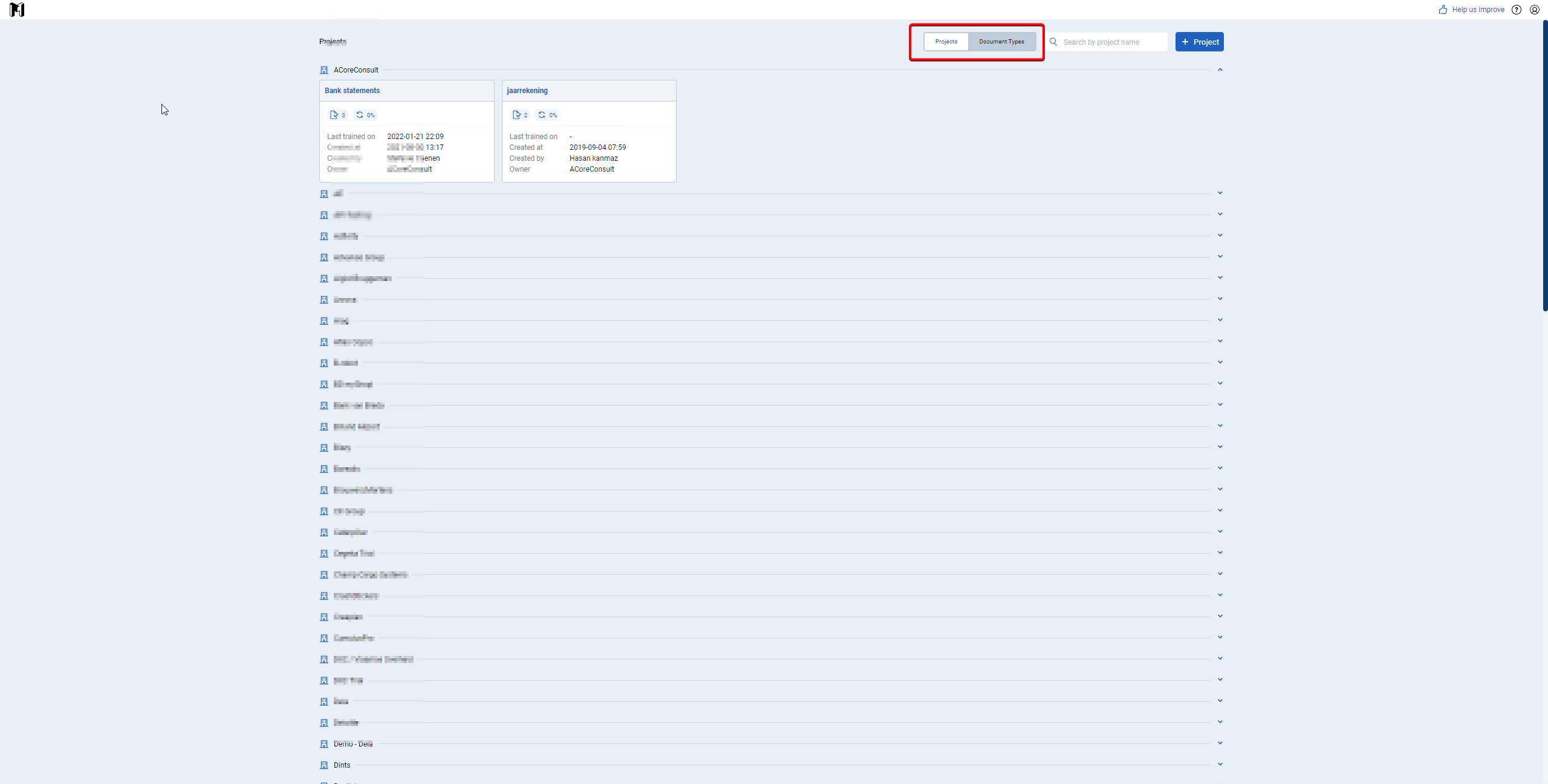Create a new project with + Project button
1548x784 pixels.
point(1200,42)
